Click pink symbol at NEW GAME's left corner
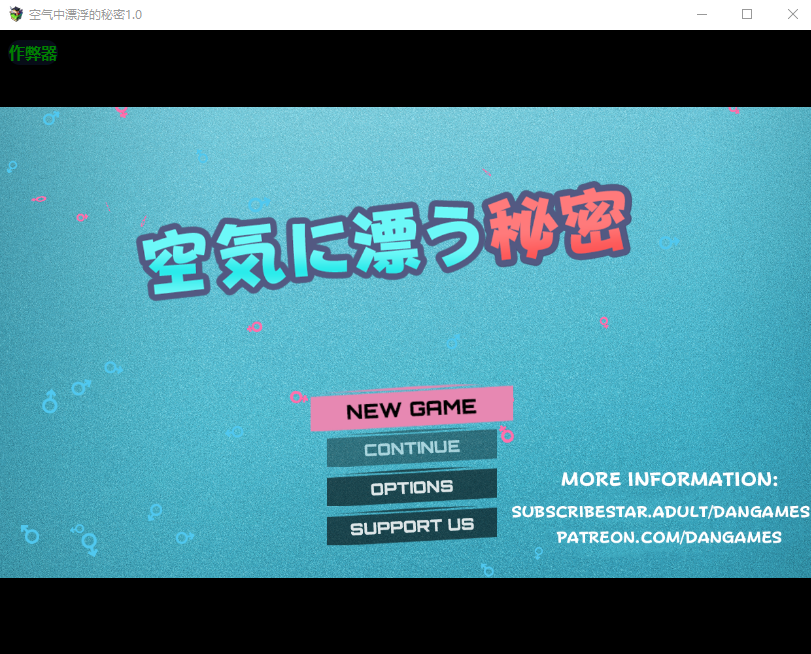 297,398
